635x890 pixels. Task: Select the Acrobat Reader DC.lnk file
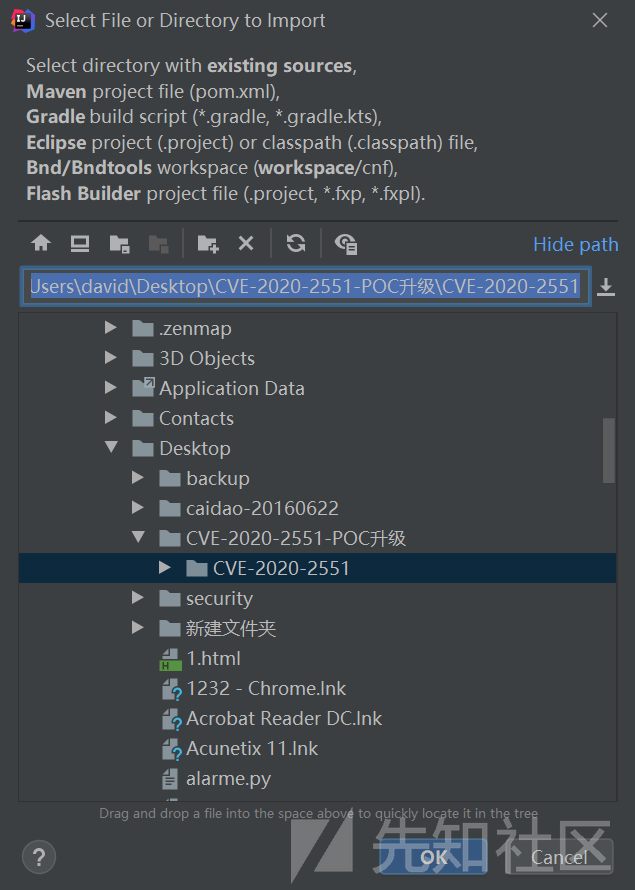[x=284, y=719]
